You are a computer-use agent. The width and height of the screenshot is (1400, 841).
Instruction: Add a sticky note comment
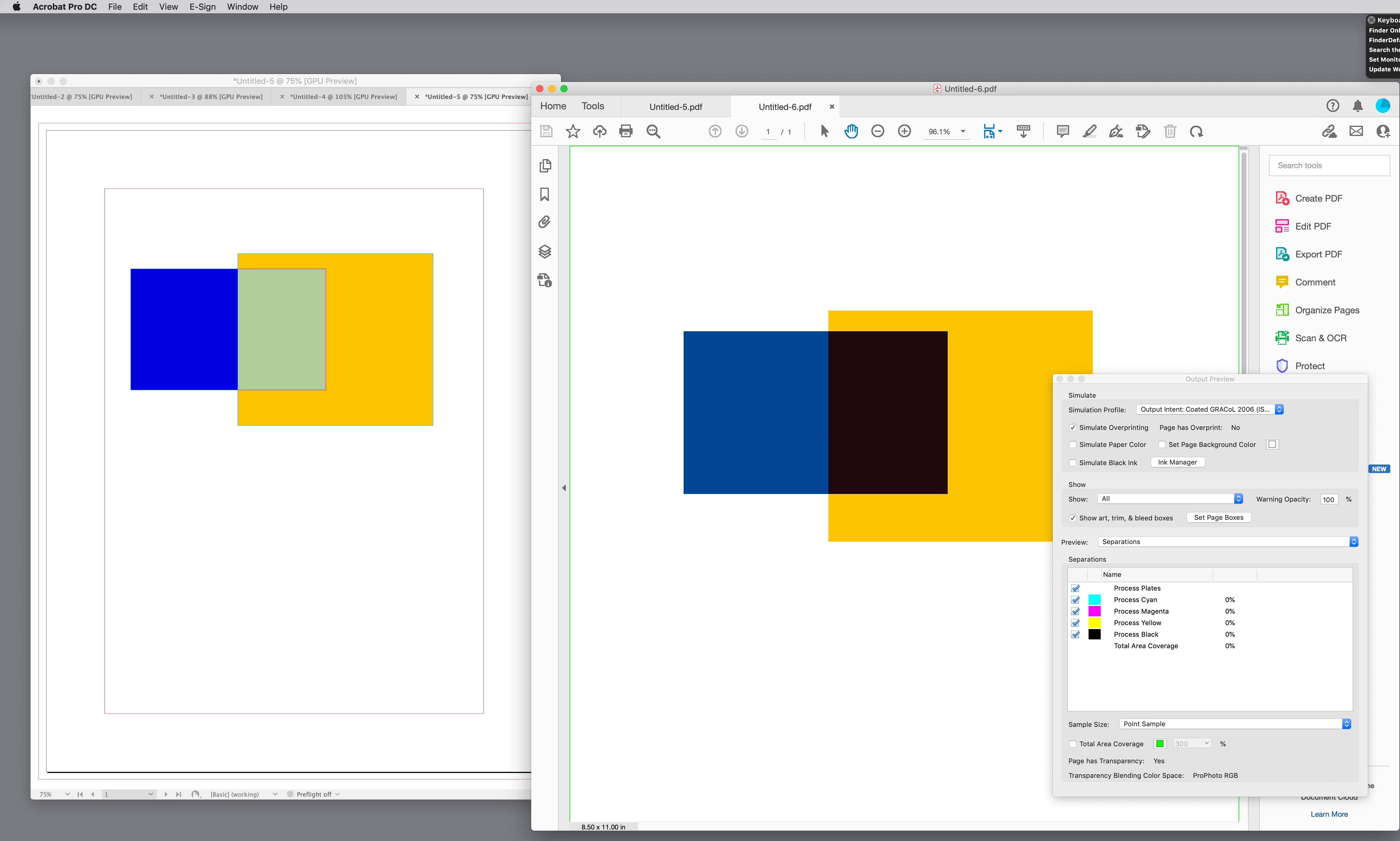point(1062,131)
